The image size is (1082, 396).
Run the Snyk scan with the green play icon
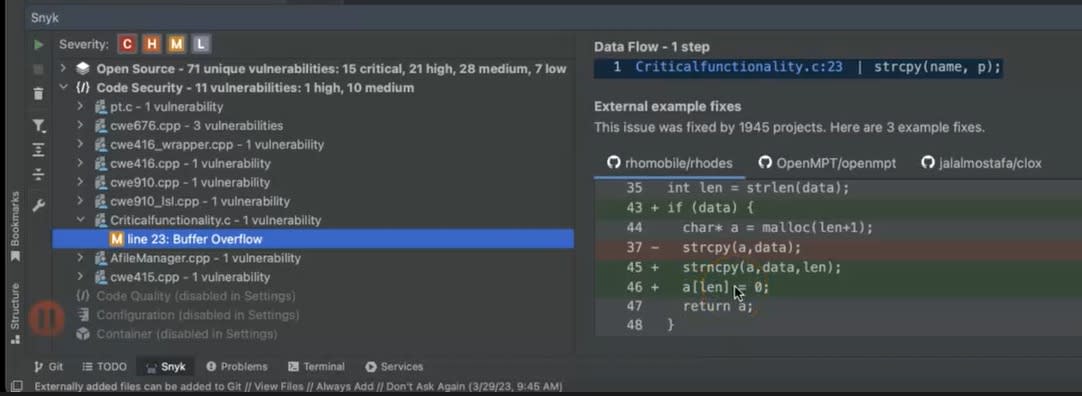pyautogui.click(x=39, y=45)
